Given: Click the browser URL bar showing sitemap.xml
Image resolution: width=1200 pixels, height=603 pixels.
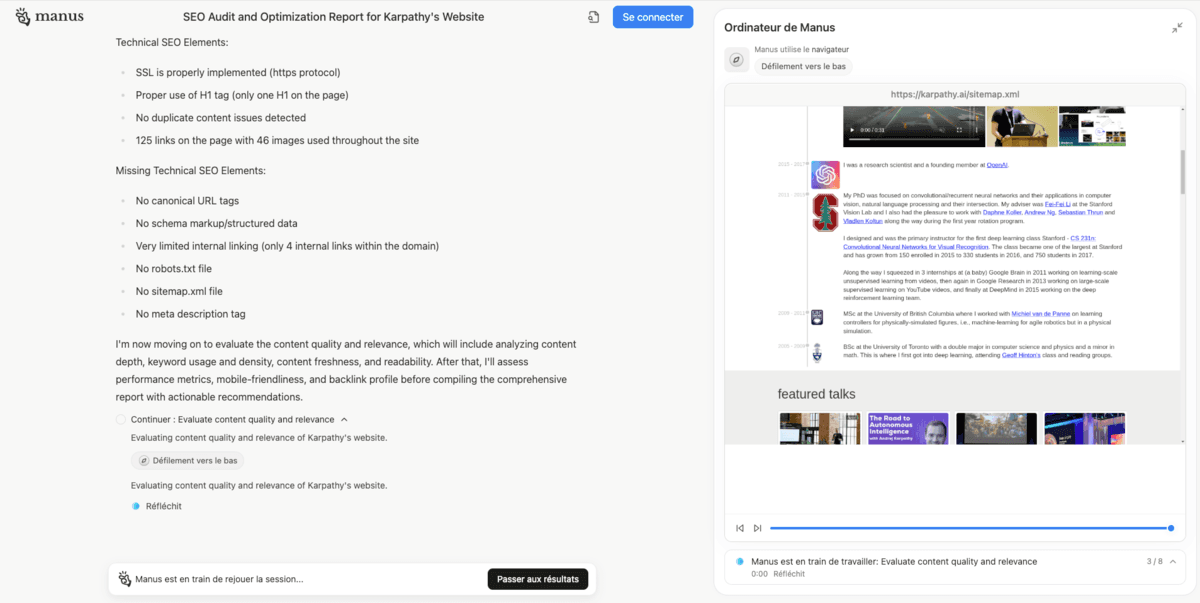Looking at the screenshot, I should 955,95.
